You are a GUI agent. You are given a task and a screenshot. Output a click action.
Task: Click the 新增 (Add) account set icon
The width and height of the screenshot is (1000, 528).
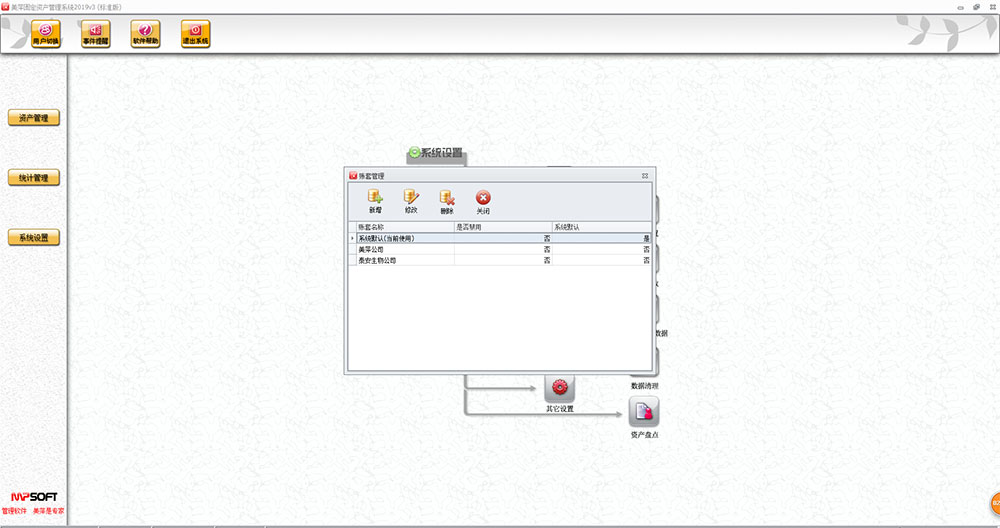[x=375, y=199]
